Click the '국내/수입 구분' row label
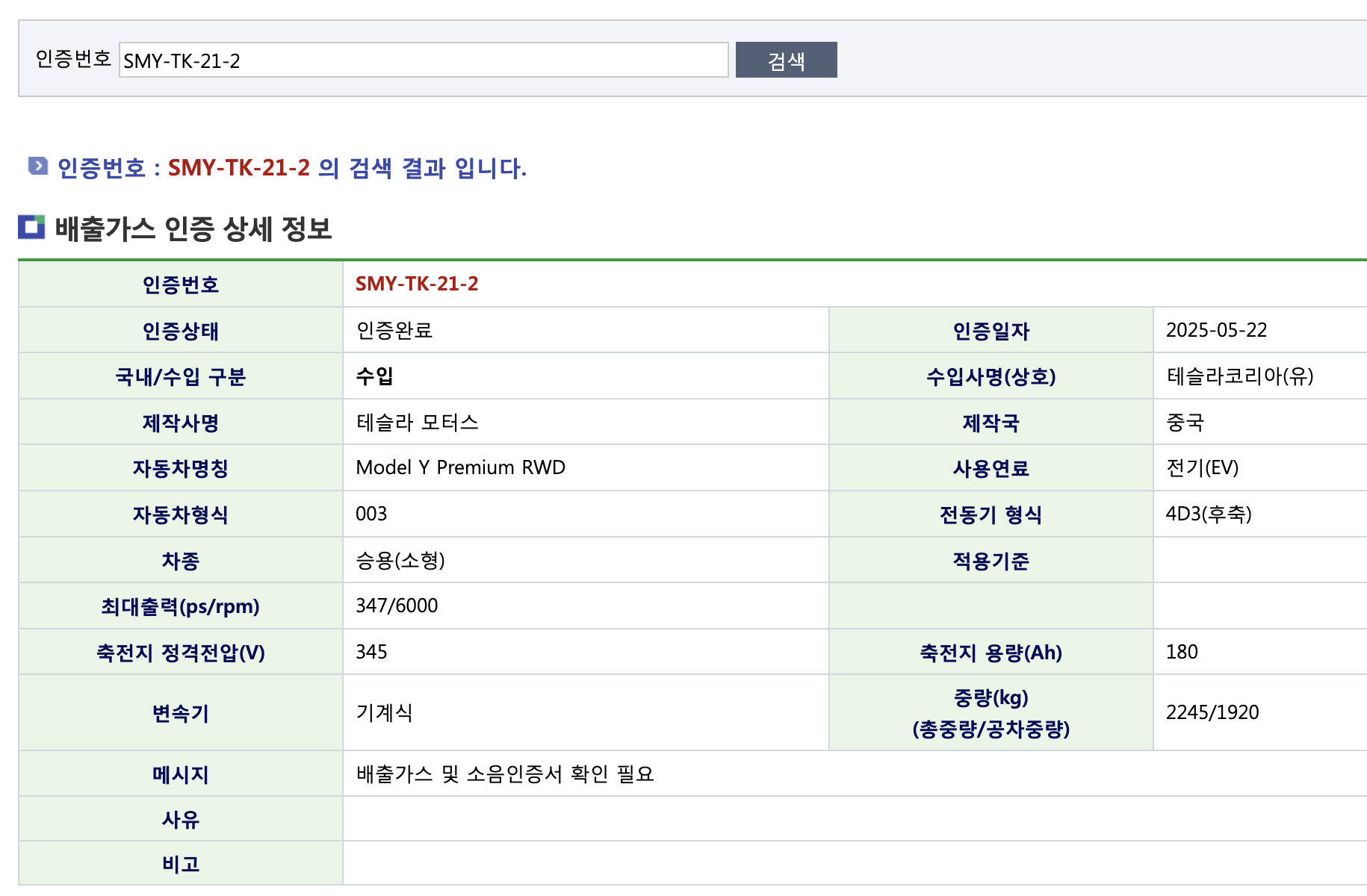 tap(181, 376)
